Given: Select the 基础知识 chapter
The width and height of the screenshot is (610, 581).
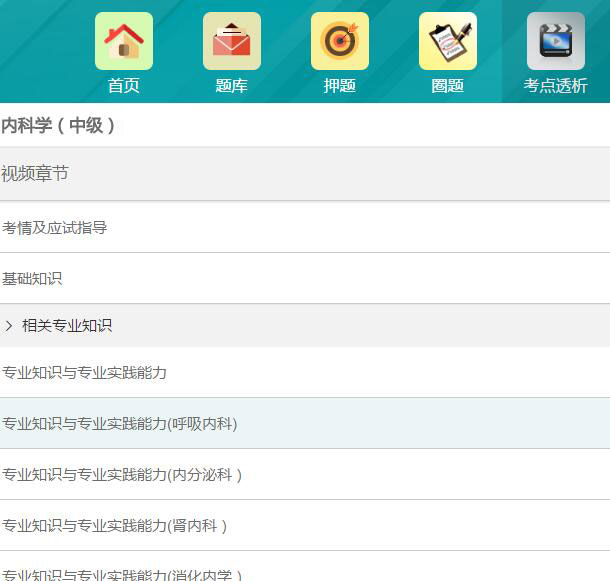Looking at the screenshot, I should tap(32, 279).
